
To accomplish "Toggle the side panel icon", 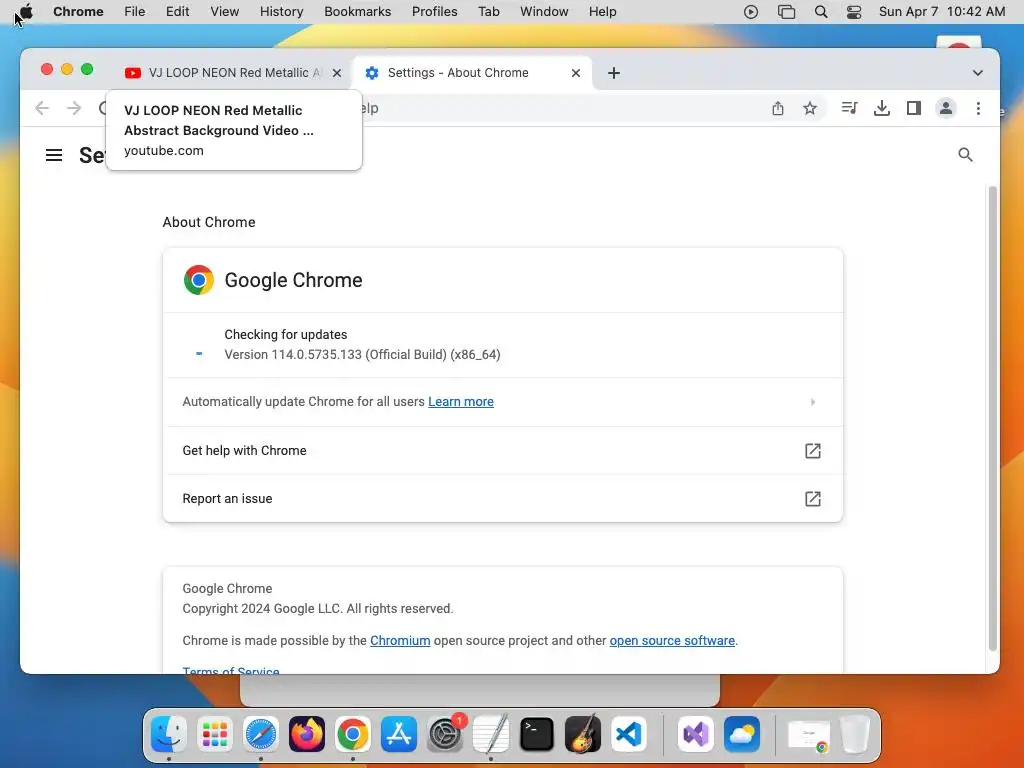I will coord(914,108).
